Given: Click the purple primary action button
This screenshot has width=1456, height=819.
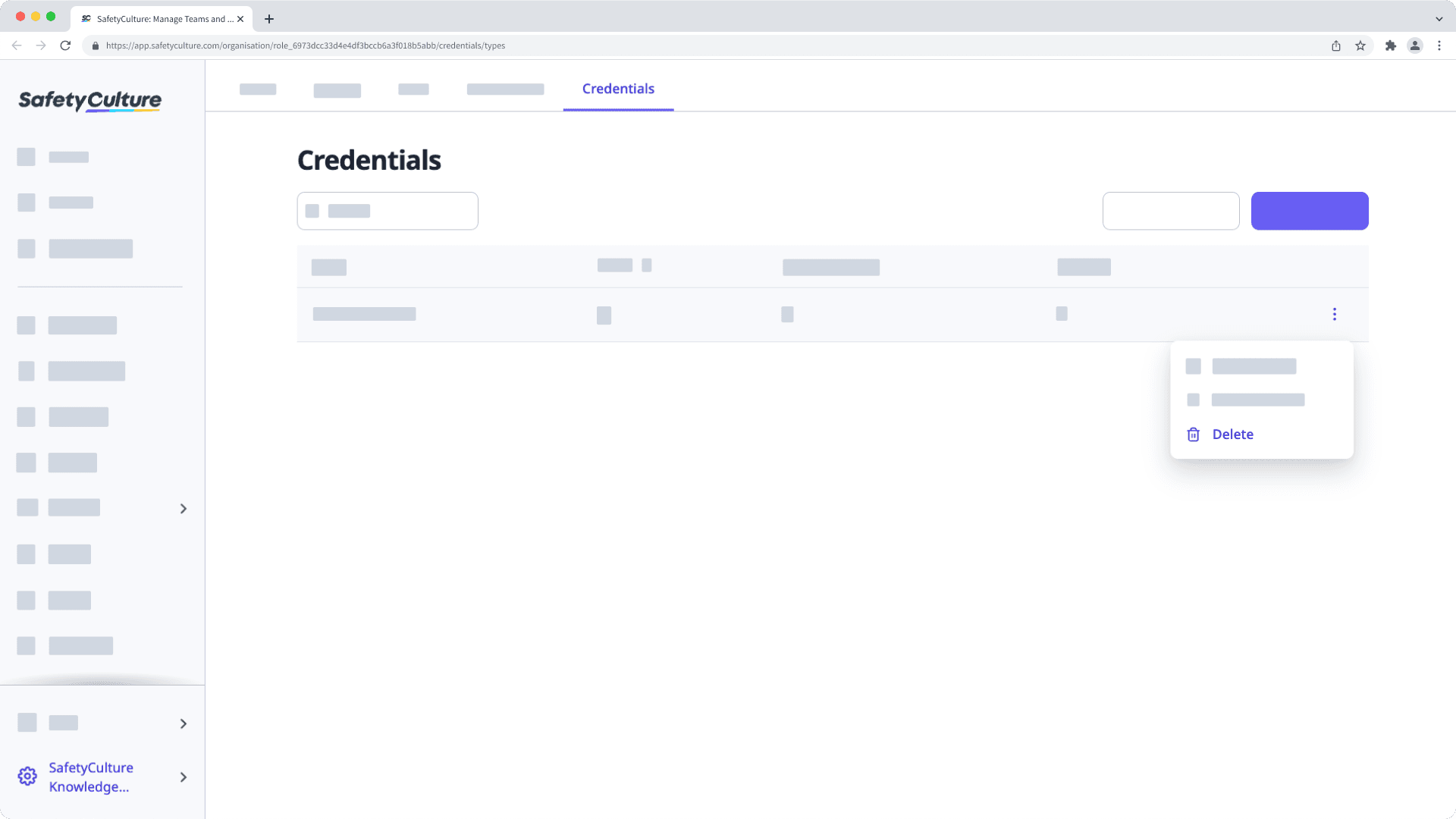Looking at the screenshot, I should point(1310,211).
